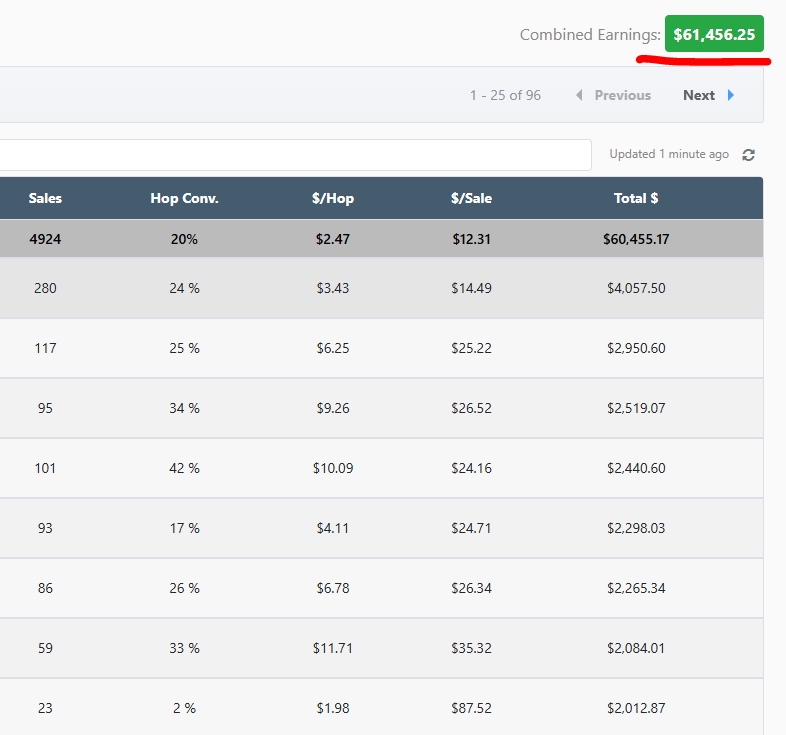Click the Total $ cell $2,950.60
The height and width of the screenshot is (735, 786).
click(636, 348)
